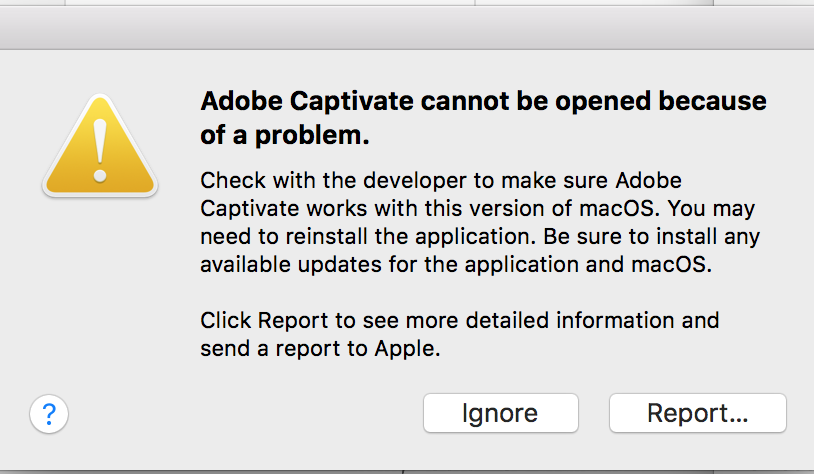Click the bold "Adobe Captivate cannot be opened" heading
The height and width of the screenshot is (474, 814).
[x=483, y=101]
